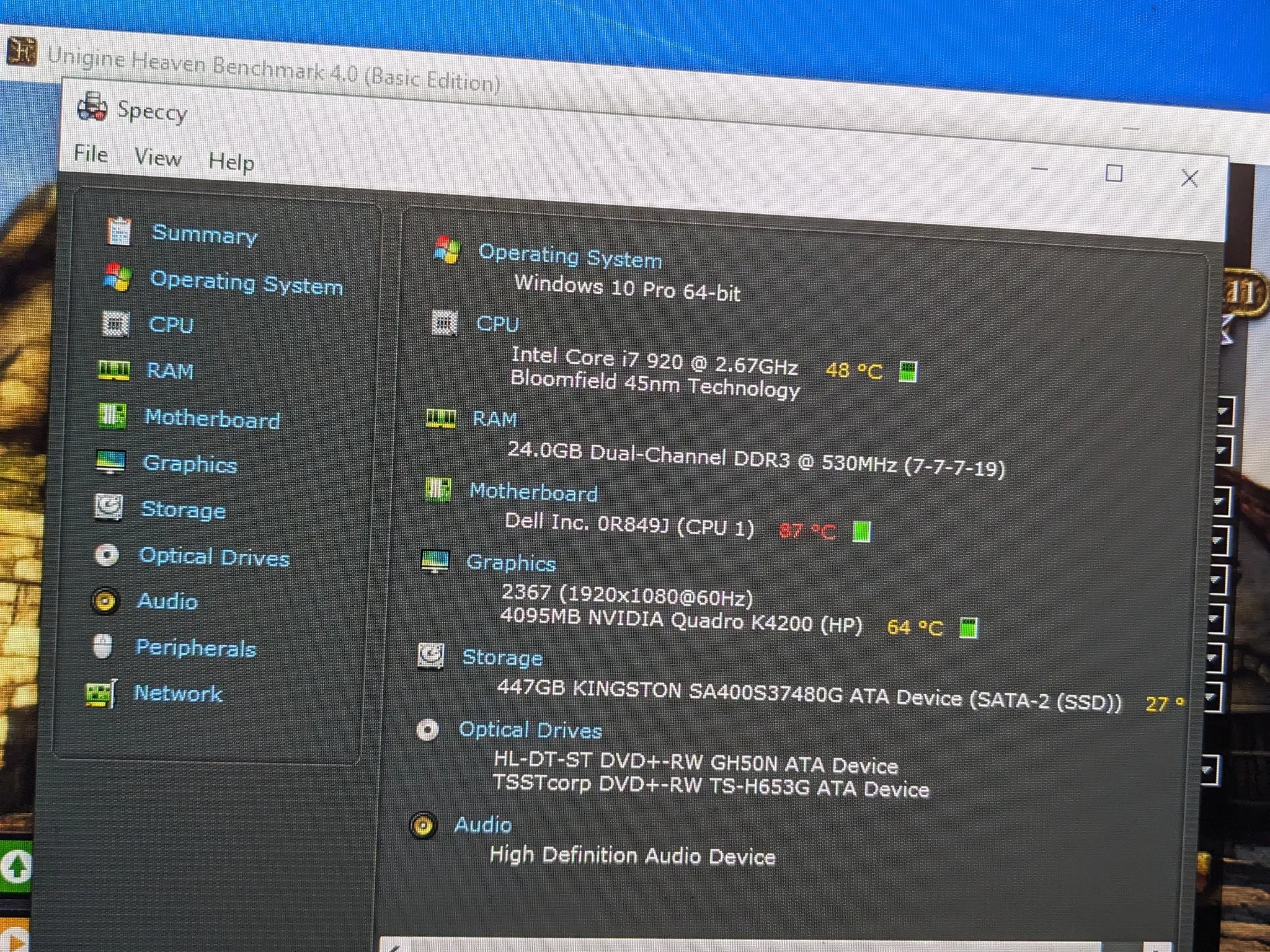Click the '447GB KINGSTON SA400S37480G' storage line
The image size is (1270, 952).
point(809,695)
